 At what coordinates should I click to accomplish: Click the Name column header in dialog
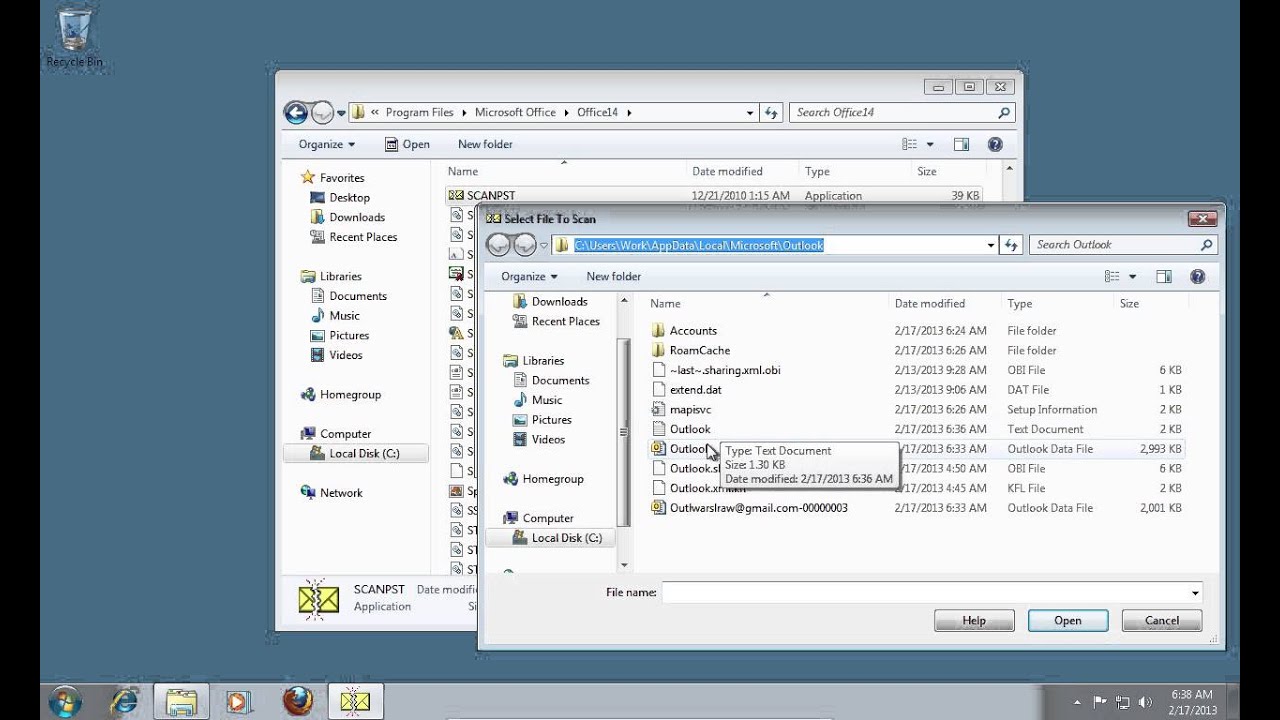(665, 303)
